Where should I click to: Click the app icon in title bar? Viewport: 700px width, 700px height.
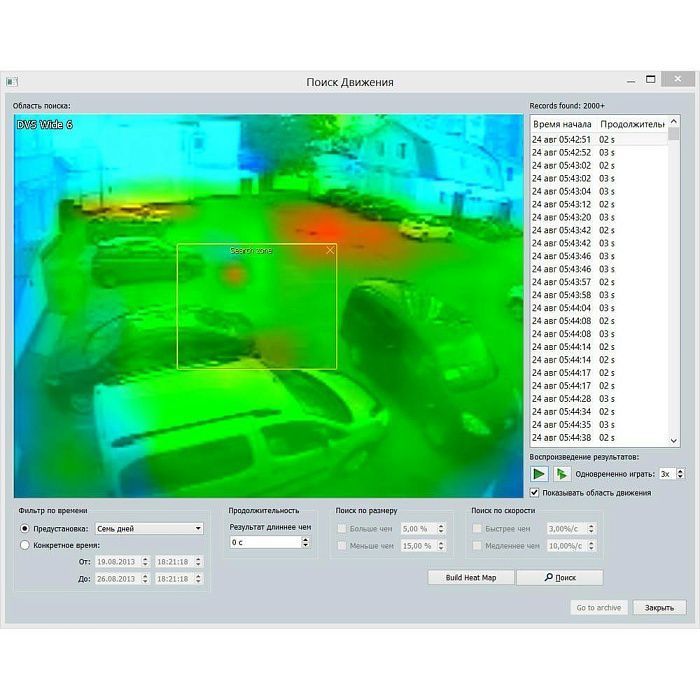pos(12,81)
